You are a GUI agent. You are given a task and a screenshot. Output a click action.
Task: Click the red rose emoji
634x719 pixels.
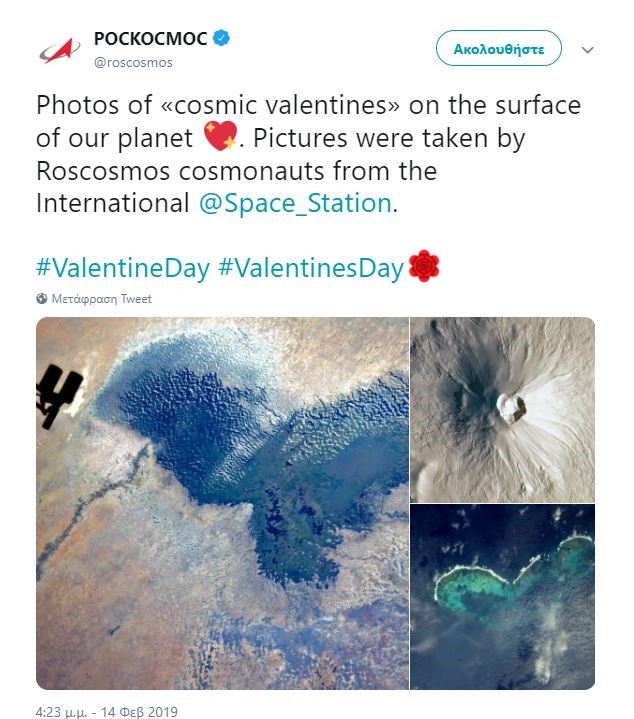pyautogui.click(x=424, y=267)
